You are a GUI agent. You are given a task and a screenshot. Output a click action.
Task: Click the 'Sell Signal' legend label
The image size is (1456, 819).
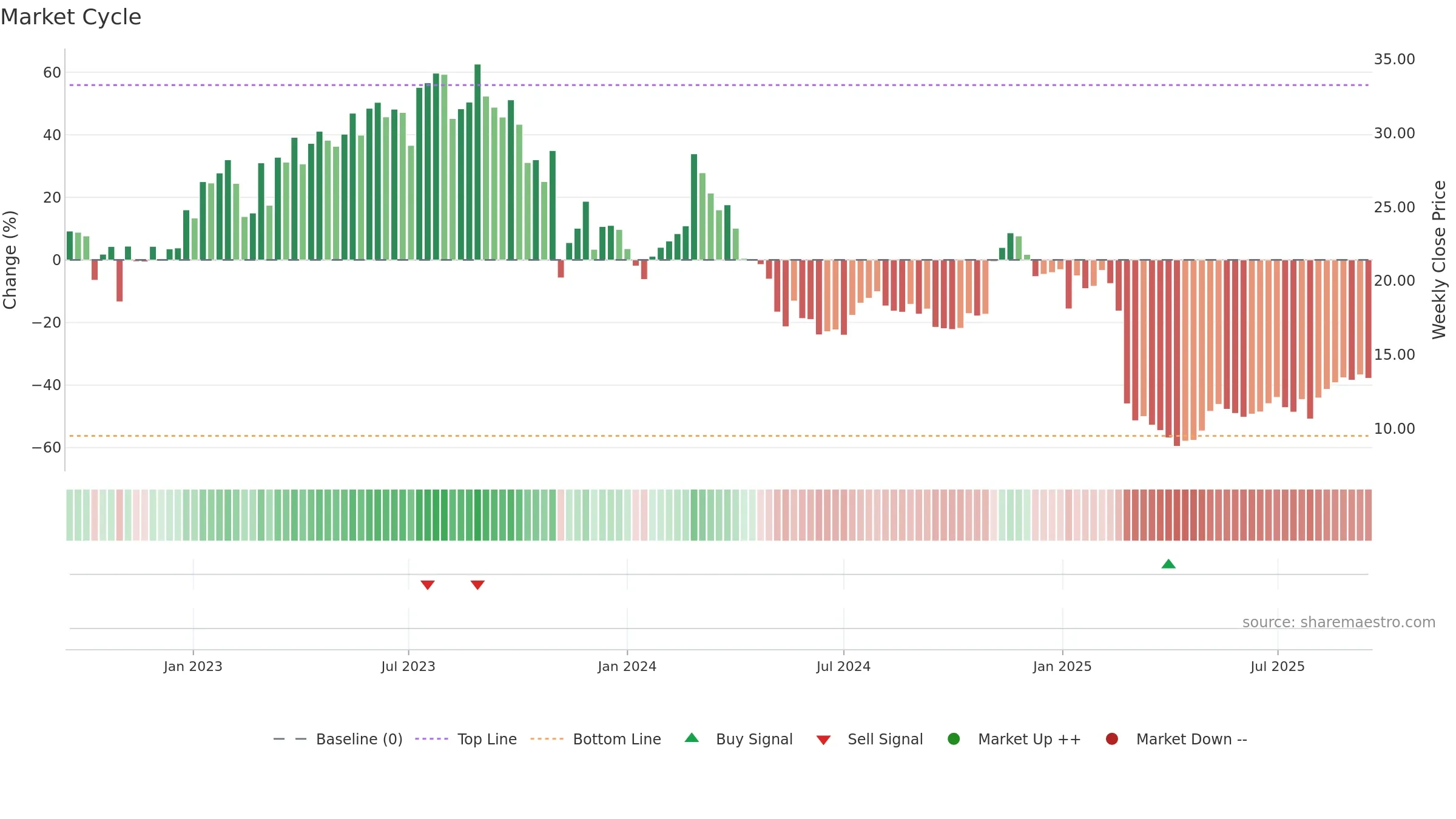point(885,740)
